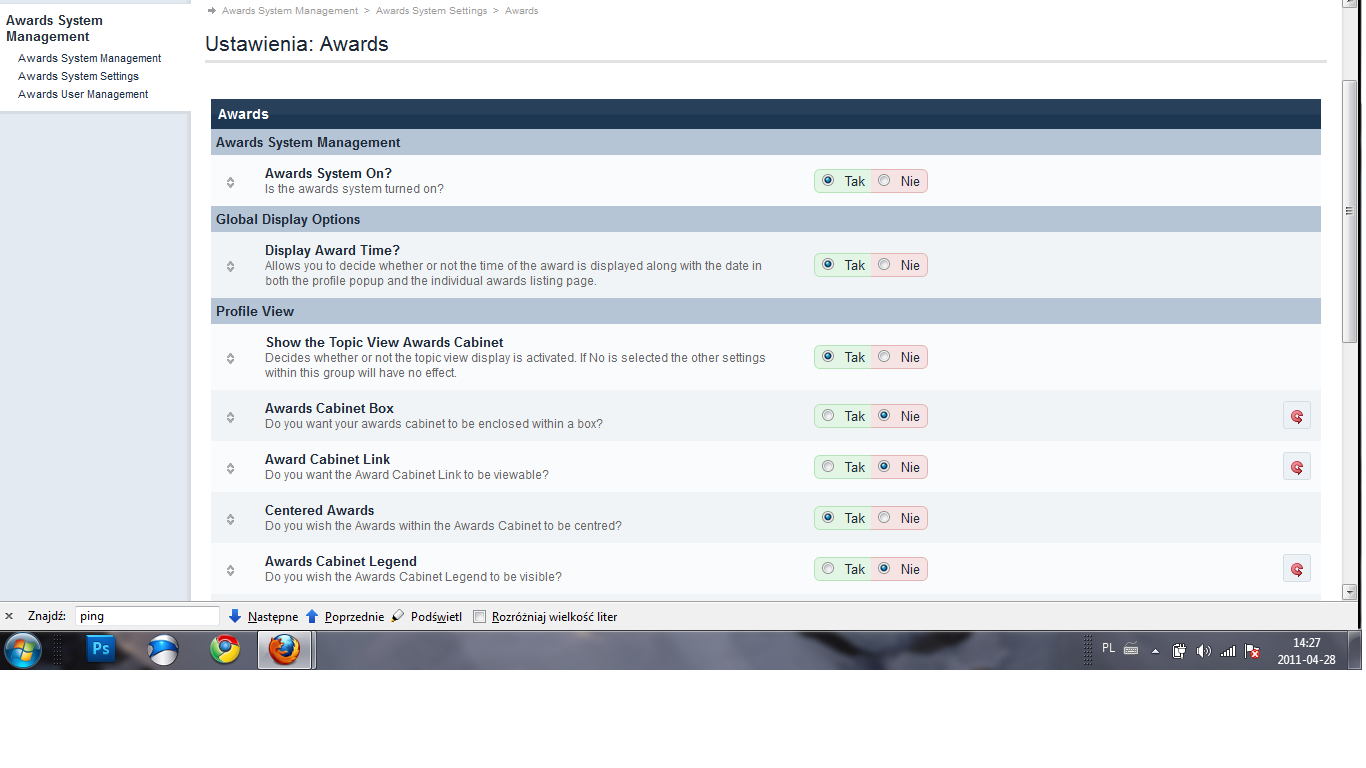
Task: Enable Rozróżniaj wielkość liter checkbox
Action: click(480, 617)
